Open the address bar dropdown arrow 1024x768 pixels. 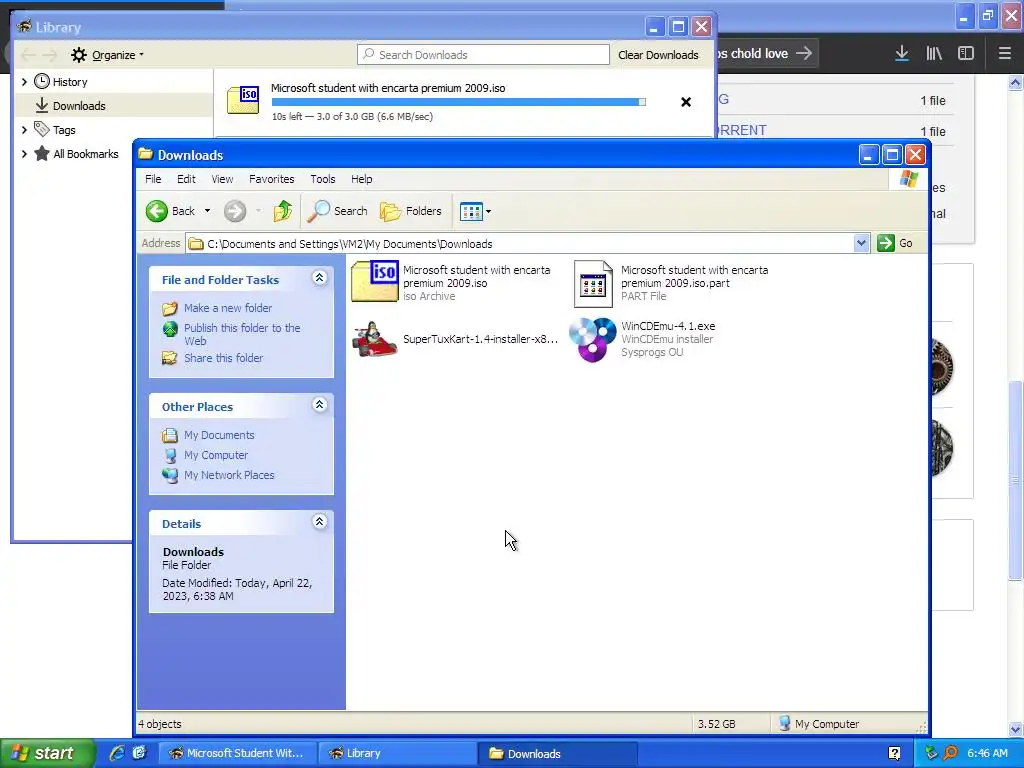(861, 244)
